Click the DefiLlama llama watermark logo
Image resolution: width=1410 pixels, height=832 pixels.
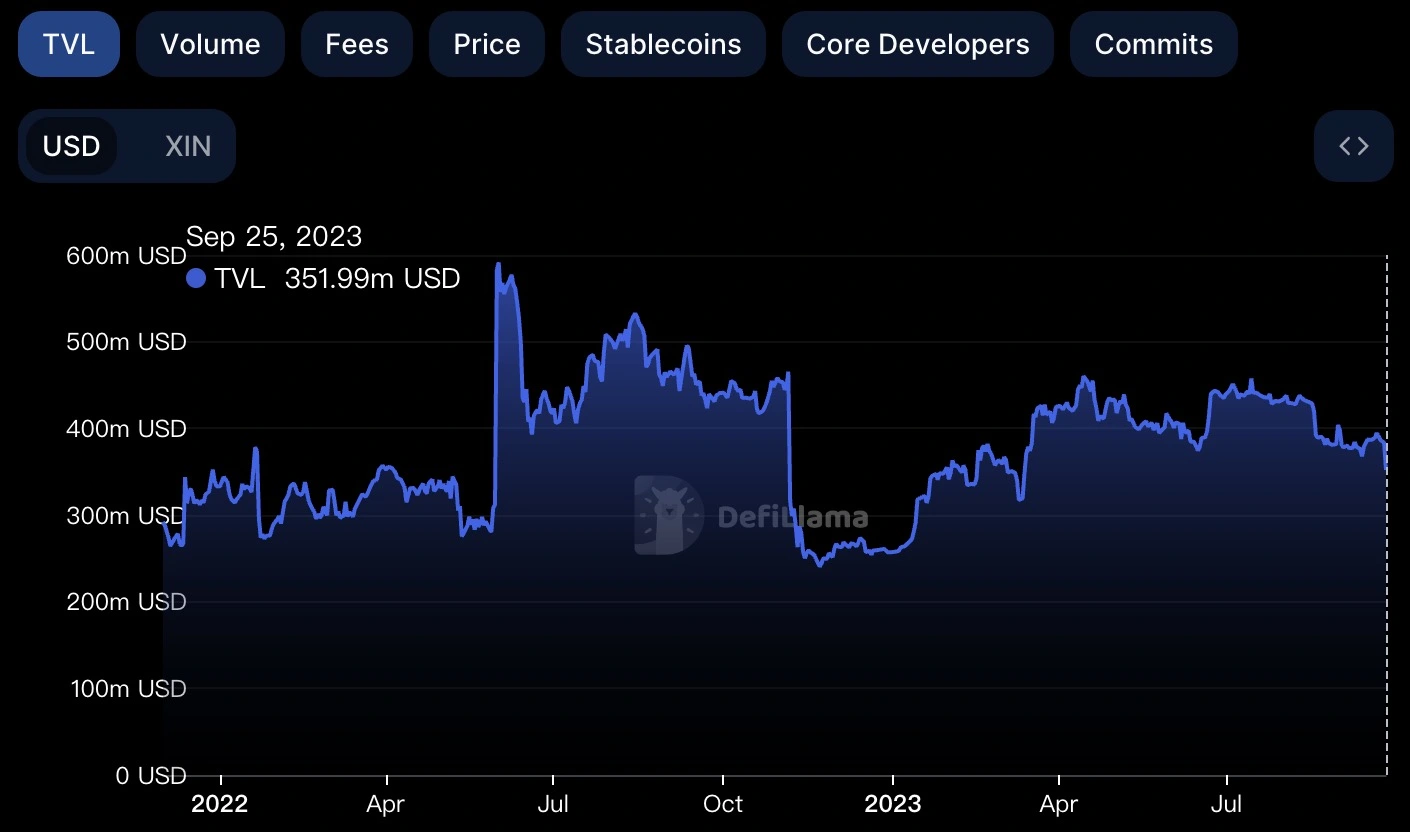[667, 515]
